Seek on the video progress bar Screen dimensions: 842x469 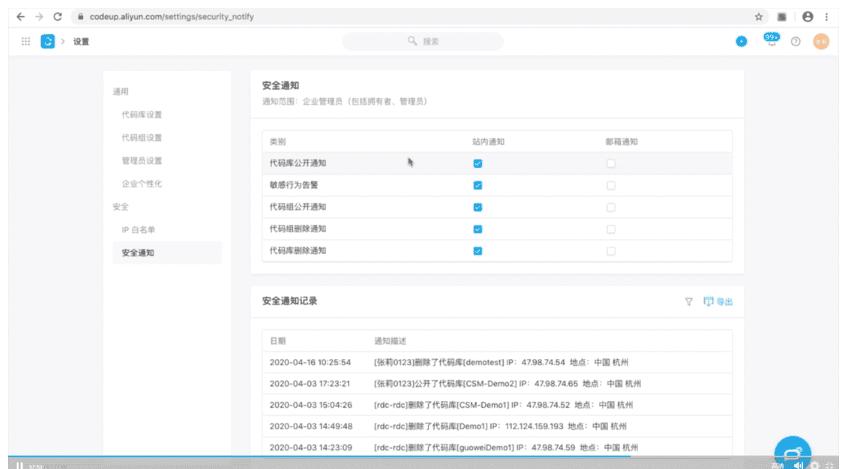tap(421, 457)
